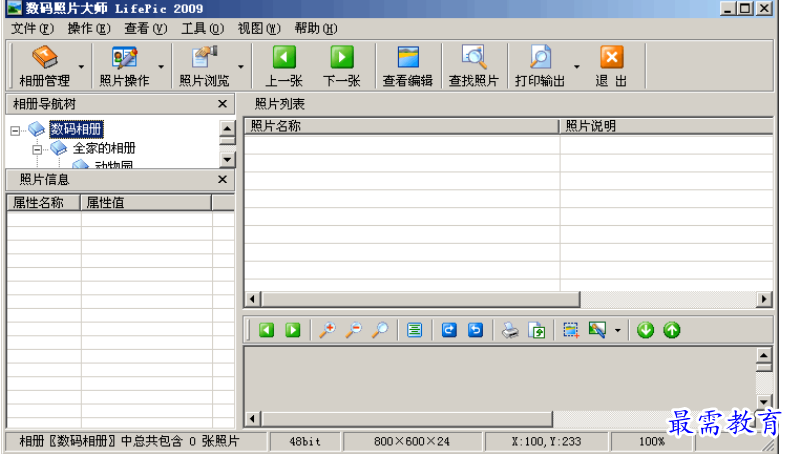790x454 pixels.
Task: Close the 相册导航树 panel
Action: [222, 104]
